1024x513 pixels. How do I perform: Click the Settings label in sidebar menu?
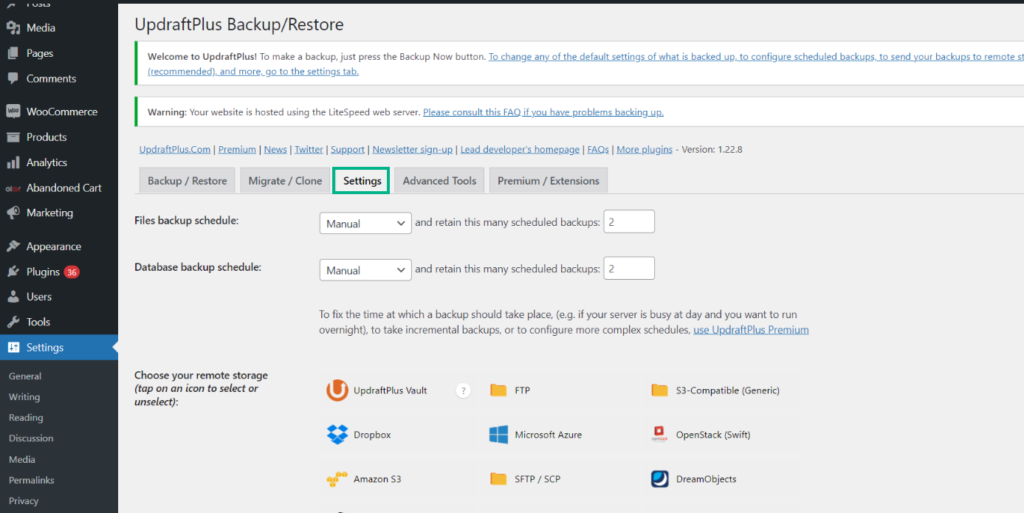point(45,347)
